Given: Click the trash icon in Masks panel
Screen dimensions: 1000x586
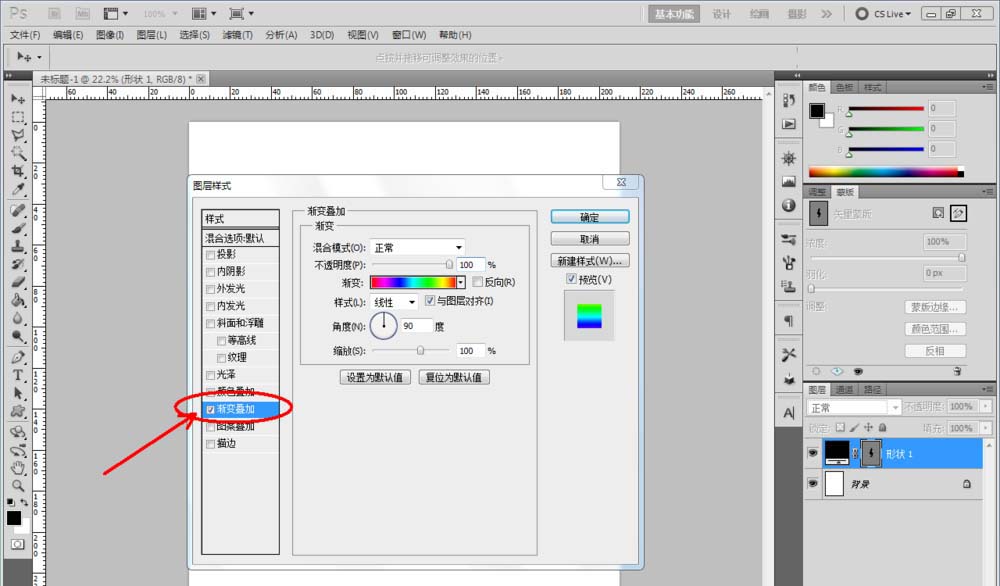Looking at the screenshot, I should (957, 370).
